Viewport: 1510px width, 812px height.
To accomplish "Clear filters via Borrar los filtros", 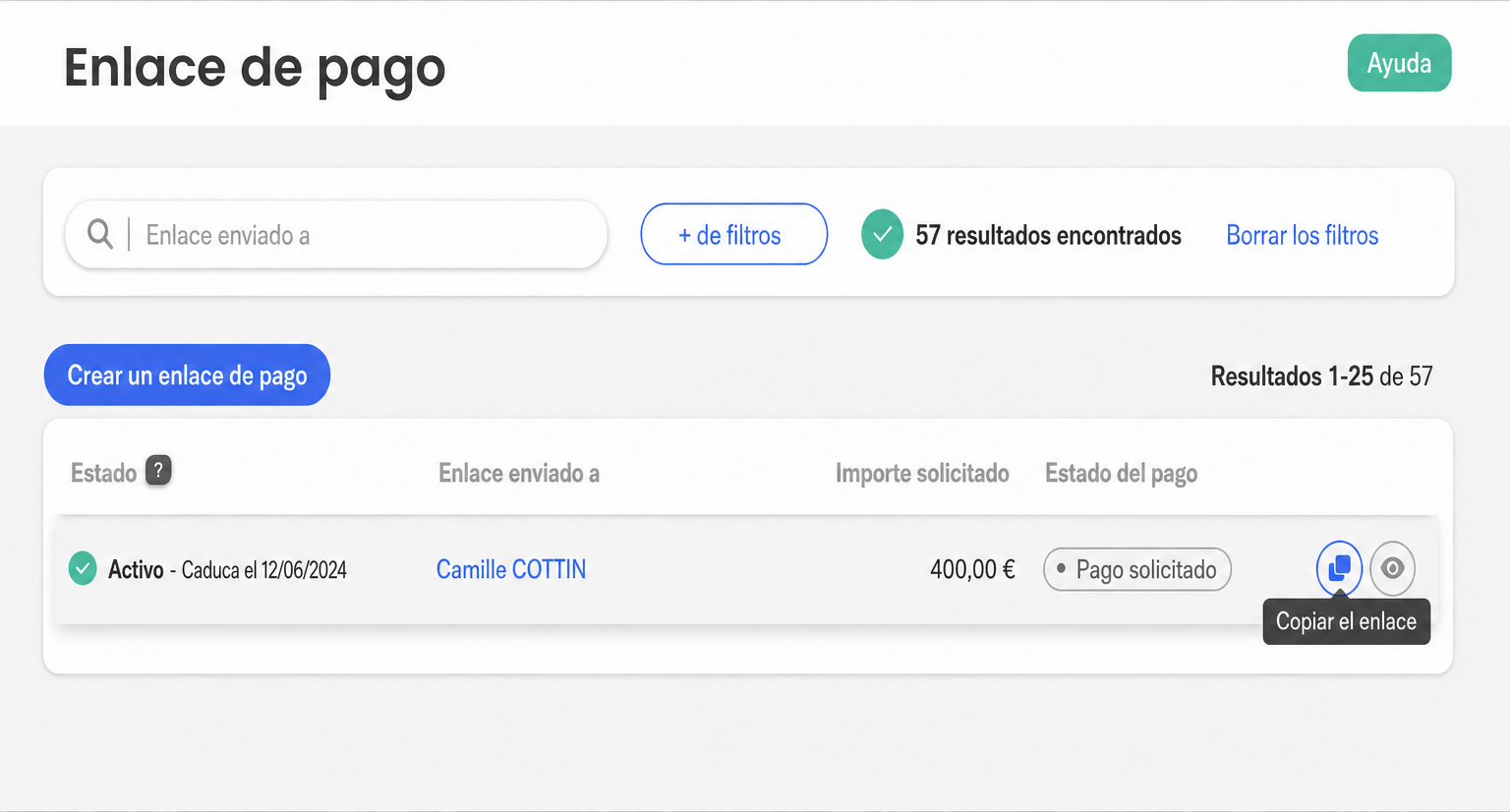I will click(x=1302, y=236).
